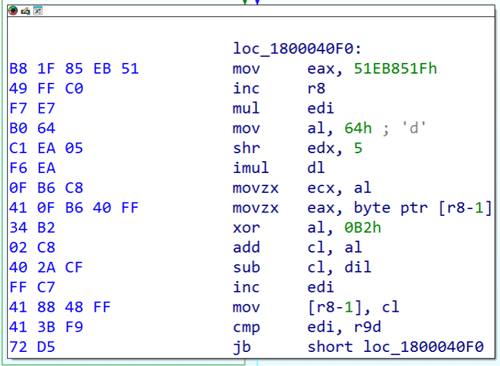Select hex bytes 40 2A CF
This screenshot has height=366, width=500.
(46, 268)
